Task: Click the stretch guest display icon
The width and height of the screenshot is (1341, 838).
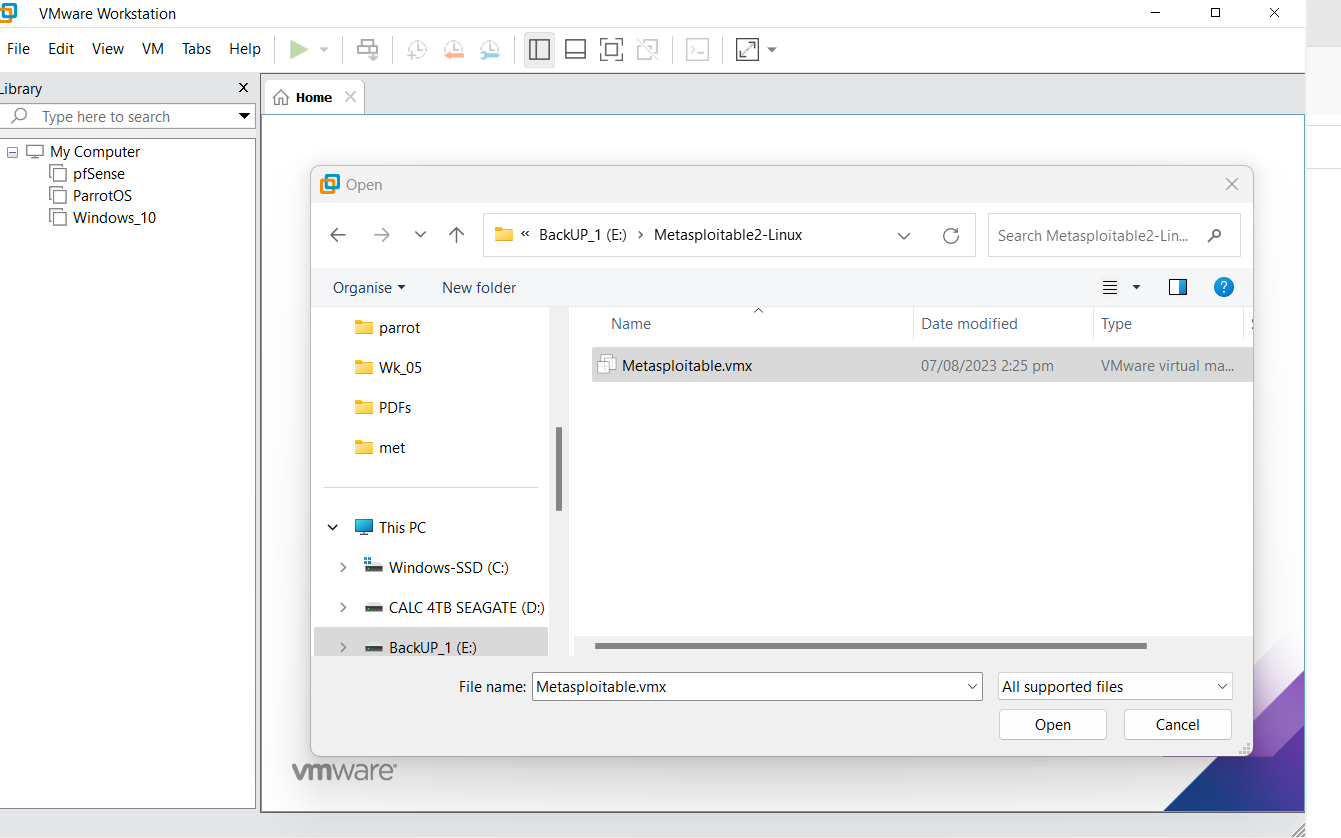Action: [747, 49]
